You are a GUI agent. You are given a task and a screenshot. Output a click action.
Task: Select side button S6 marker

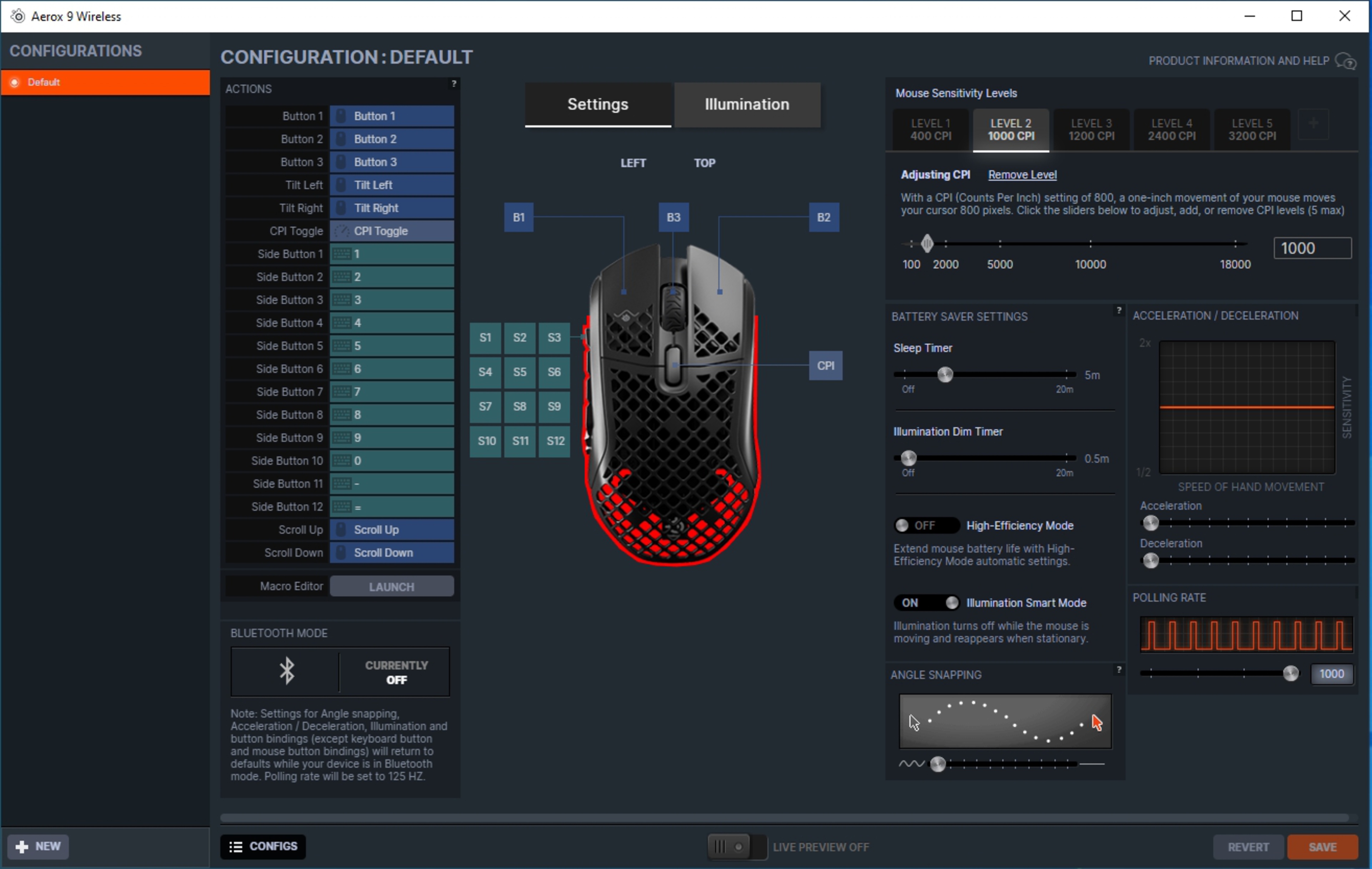tap(554, 372)
